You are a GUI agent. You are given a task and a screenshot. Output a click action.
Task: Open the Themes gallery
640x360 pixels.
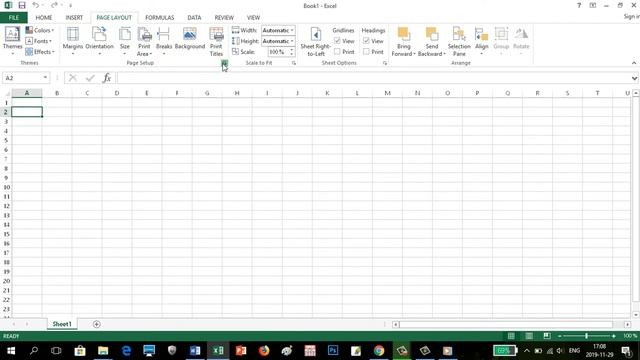click(12, 41)
